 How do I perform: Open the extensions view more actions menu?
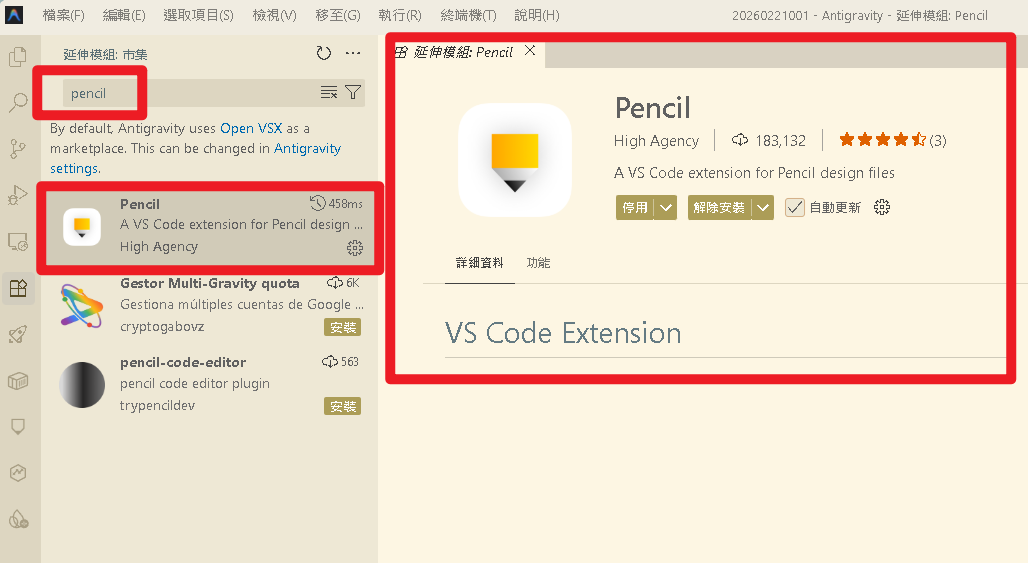click(353, 53)
